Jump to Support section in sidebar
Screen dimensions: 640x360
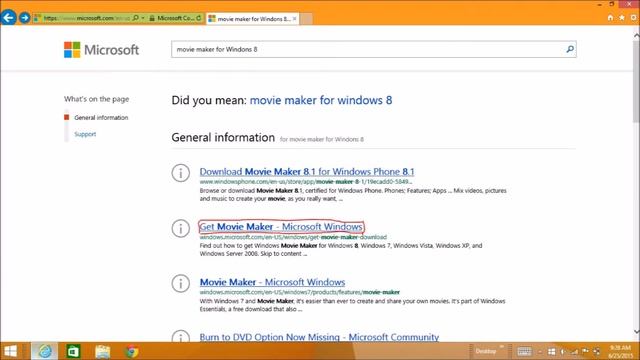pos(85,134)
